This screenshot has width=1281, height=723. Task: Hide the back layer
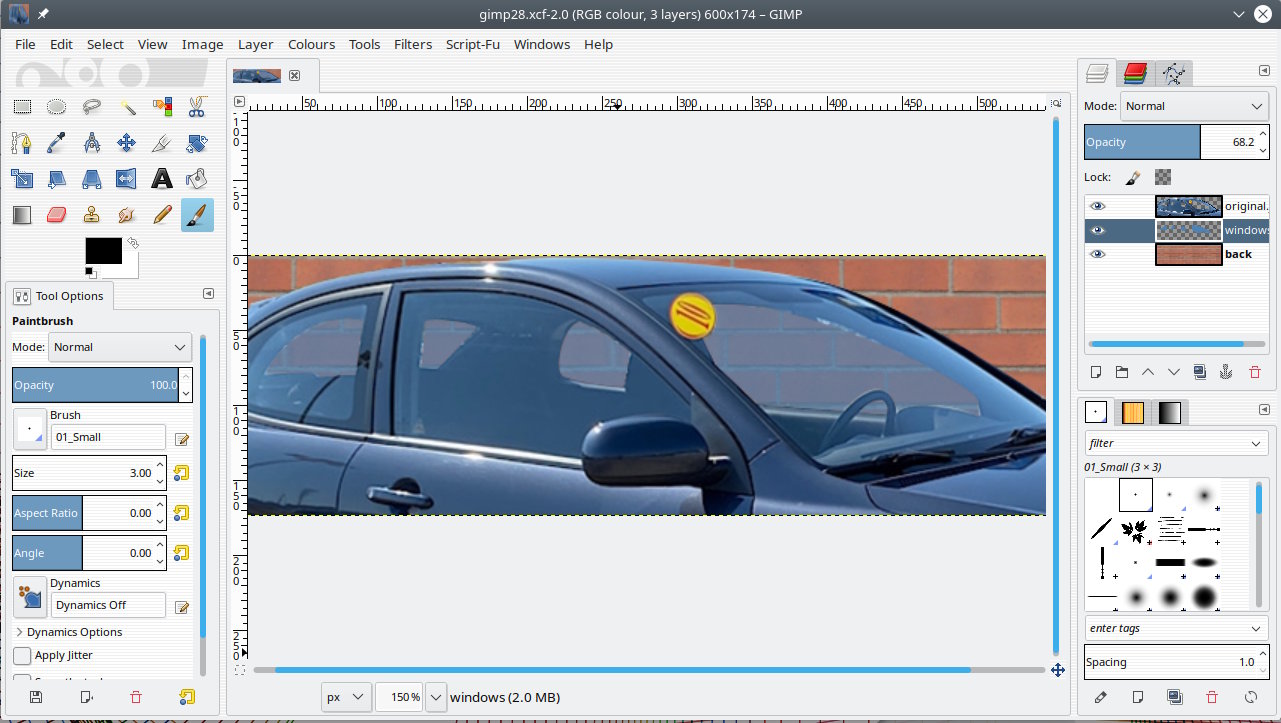pos(1098,254)
